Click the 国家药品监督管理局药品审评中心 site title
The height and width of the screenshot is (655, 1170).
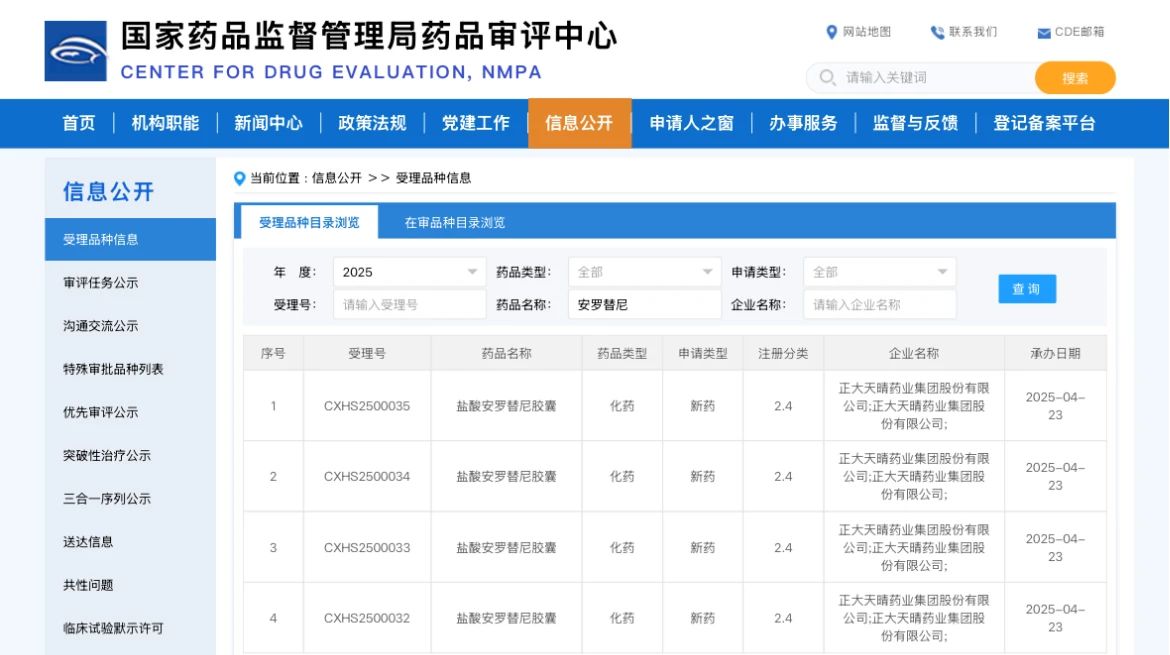click(x=369, y=36)
